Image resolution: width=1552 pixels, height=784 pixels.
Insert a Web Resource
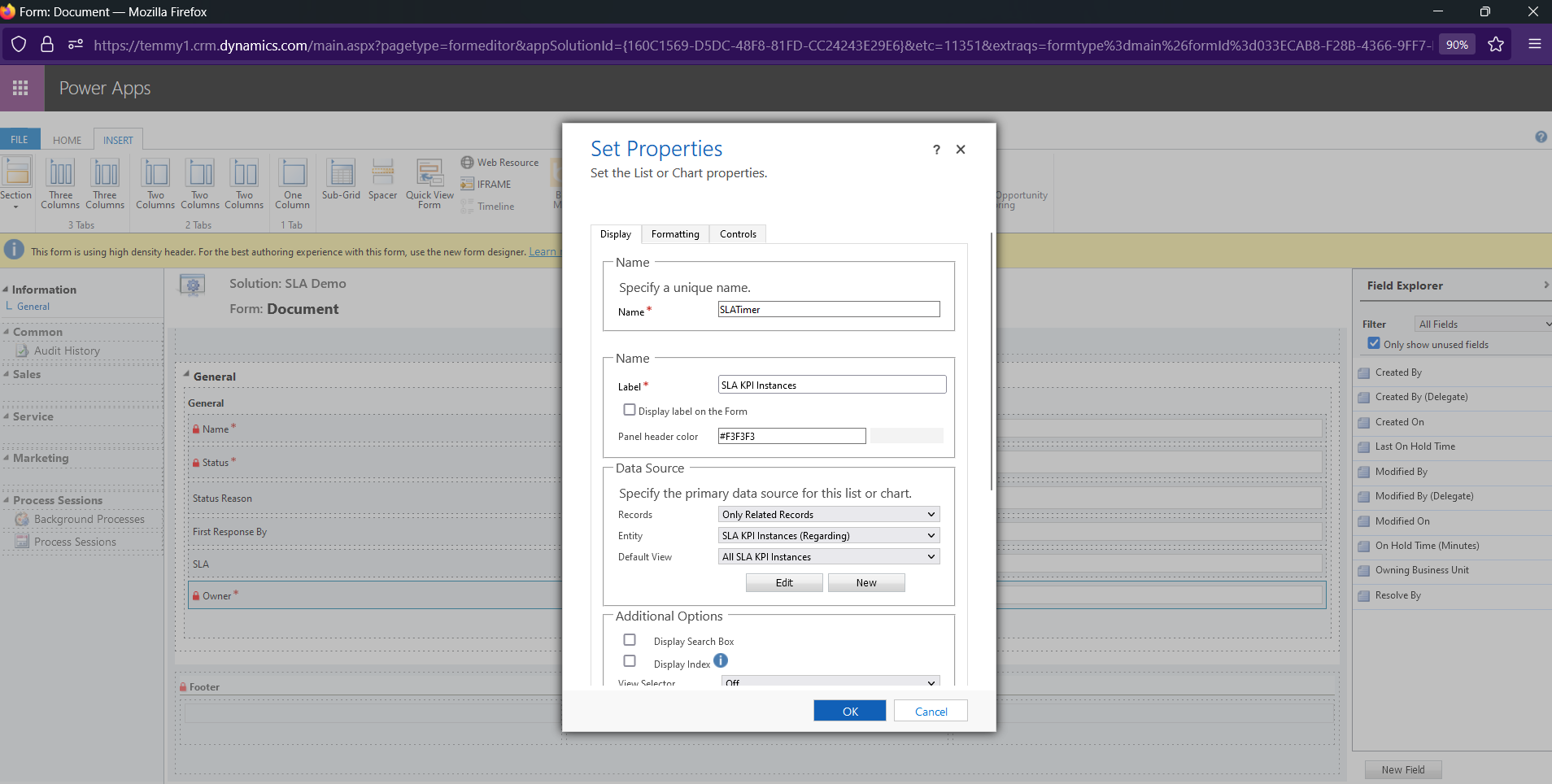click(499, 163)
